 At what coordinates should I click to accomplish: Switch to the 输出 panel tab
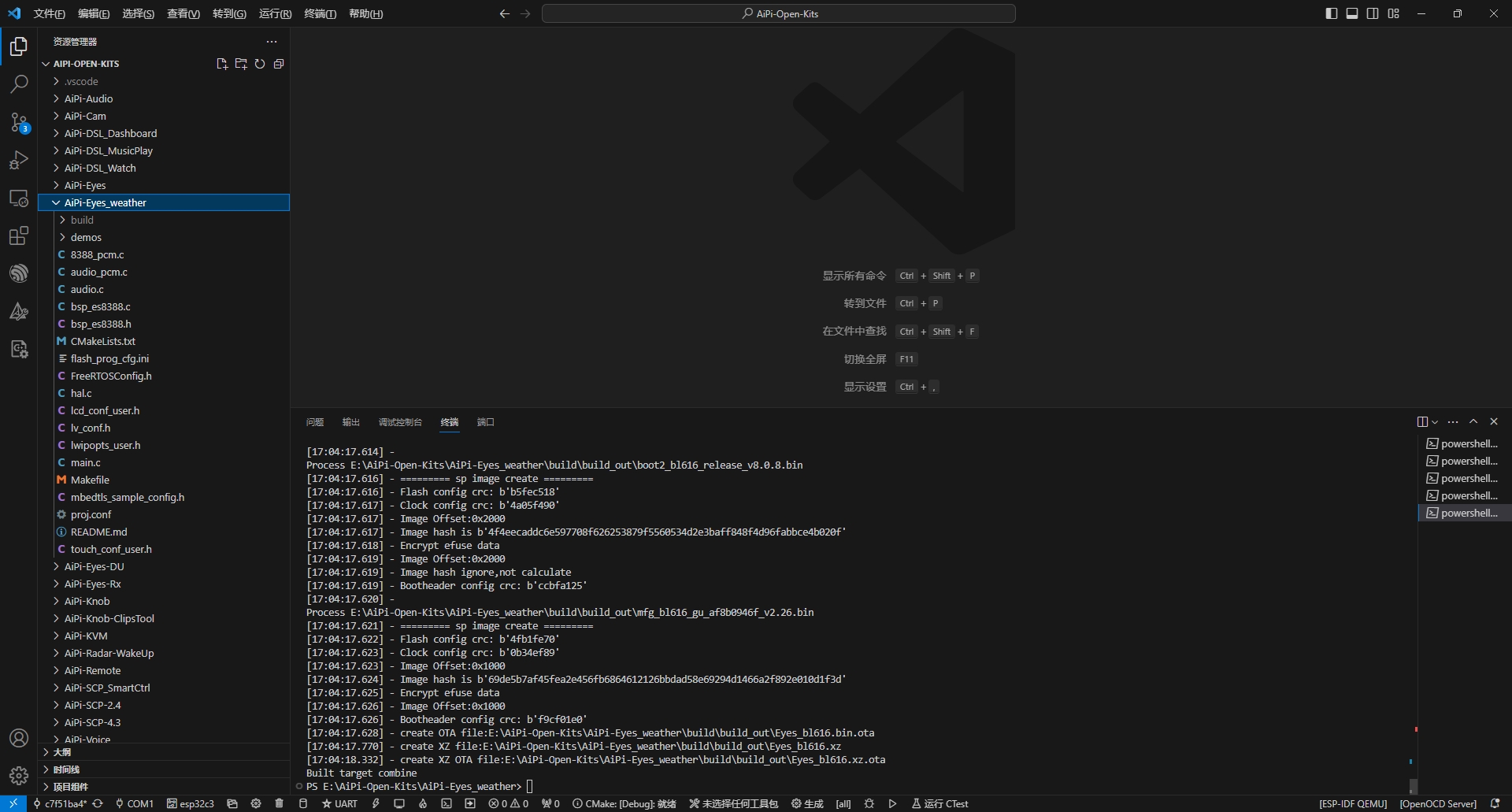click(351, 422)
